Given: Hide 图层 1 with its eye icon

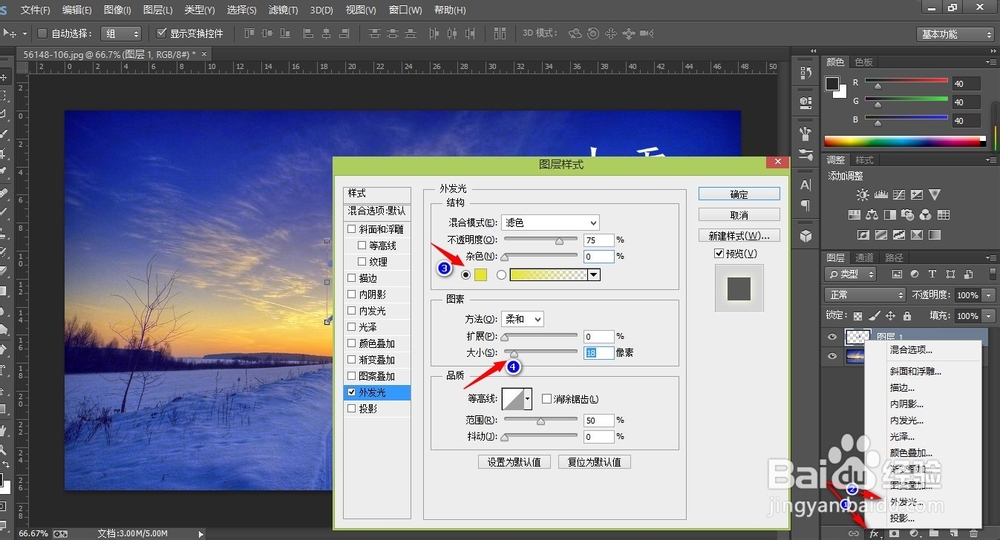Looking at the screenshot, I should 832,337.
